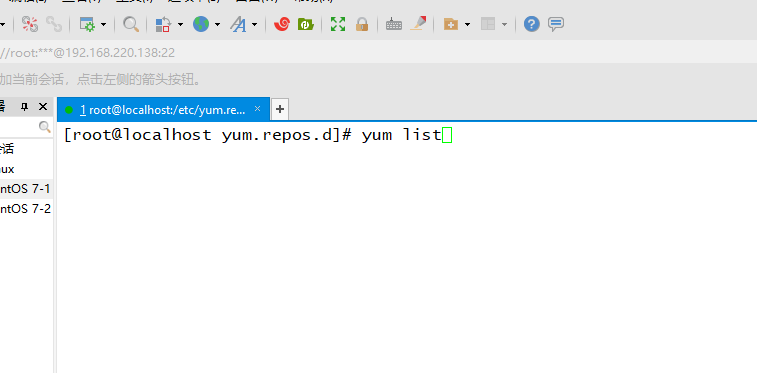Click the hint text ending 点击左侧的箭头按钮

click(x=100, y=80)
